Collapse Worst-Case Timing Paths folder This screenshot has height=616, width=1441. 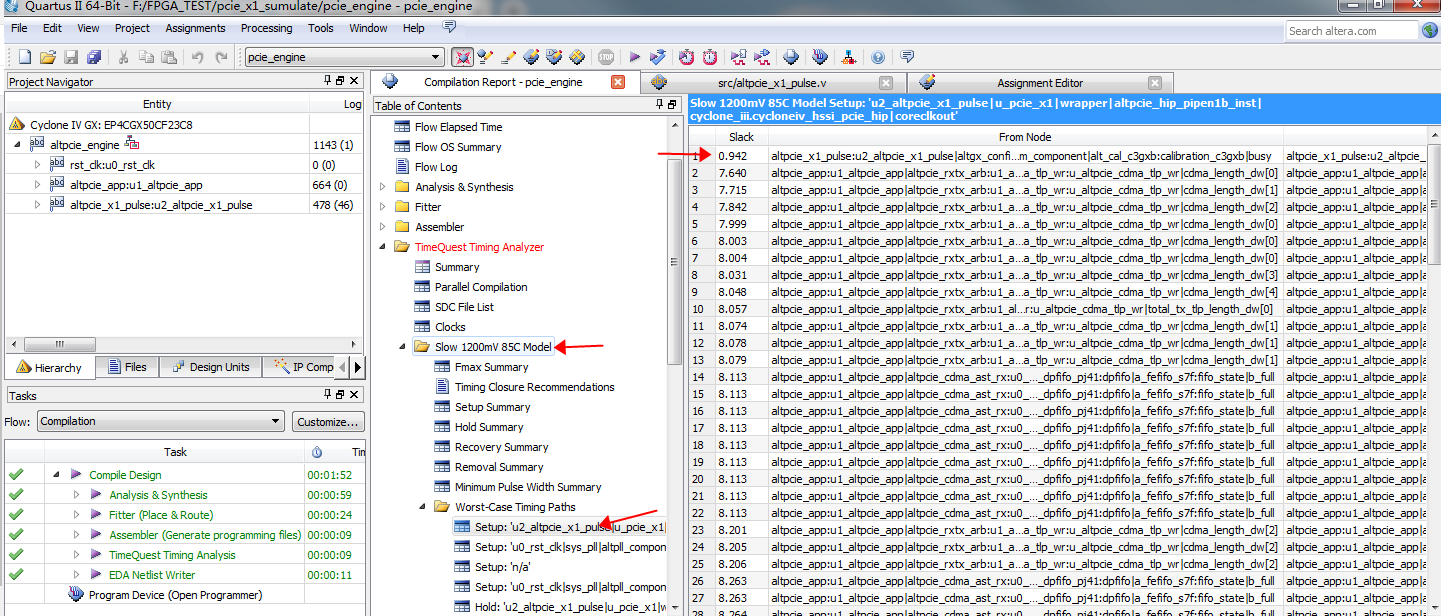click(x=422, y=507)
